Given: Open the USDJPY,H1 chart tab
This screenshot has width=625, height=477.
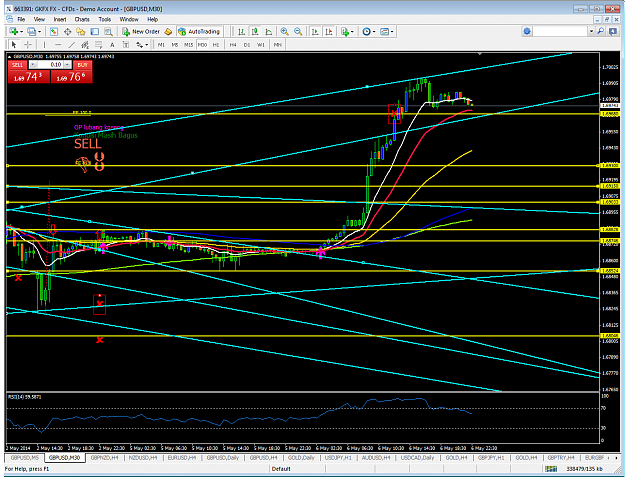Looking at the screenshot, I should [338, 458].
